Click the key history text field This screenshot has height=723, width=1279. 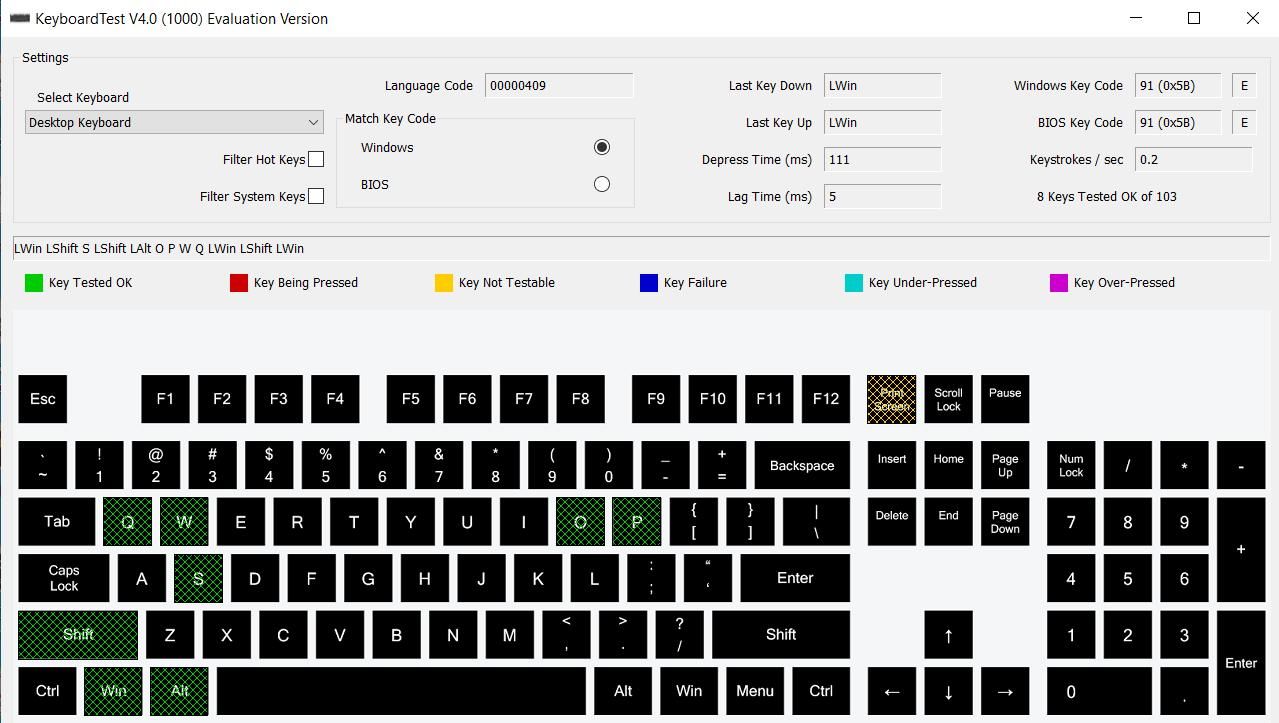pos(640,249)
